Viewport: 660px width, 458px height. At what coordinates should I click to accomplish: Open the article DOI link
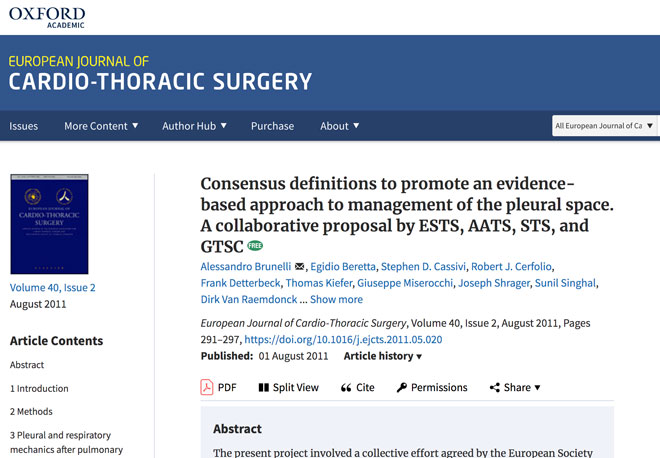[343, 340]
